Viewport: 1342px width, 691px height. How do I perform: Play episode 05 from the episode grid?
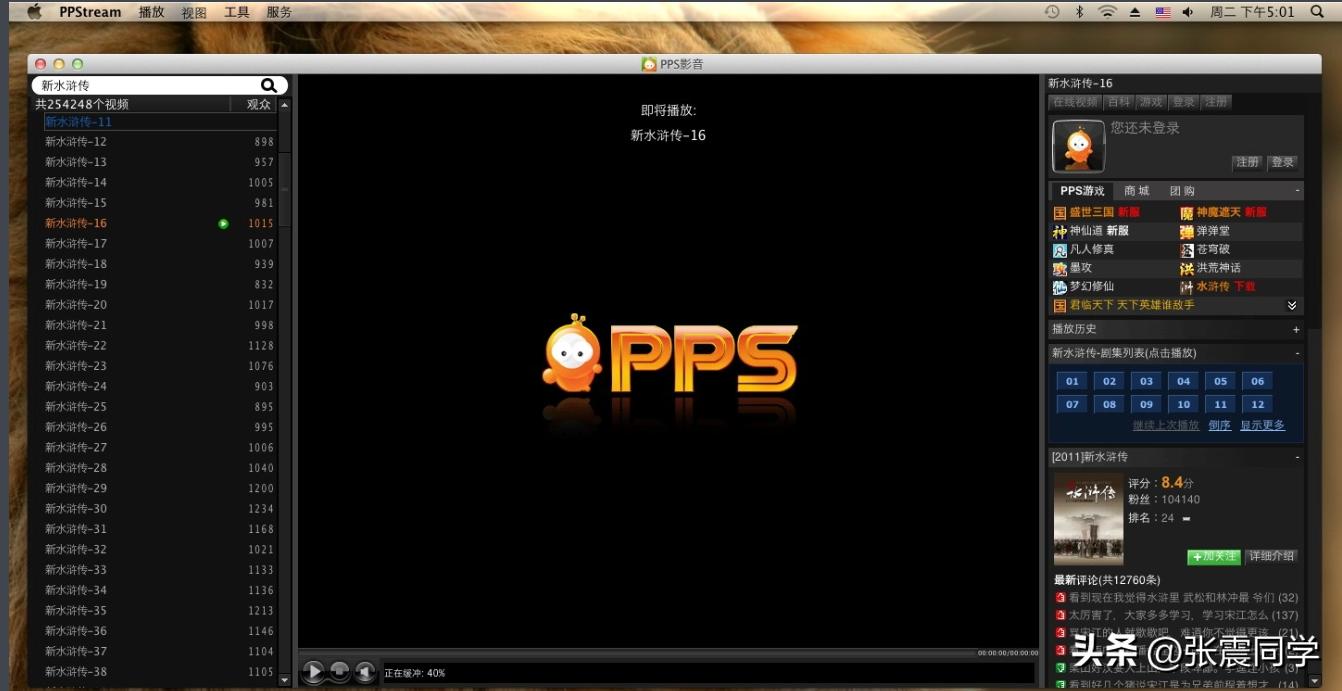[1220, 381]
